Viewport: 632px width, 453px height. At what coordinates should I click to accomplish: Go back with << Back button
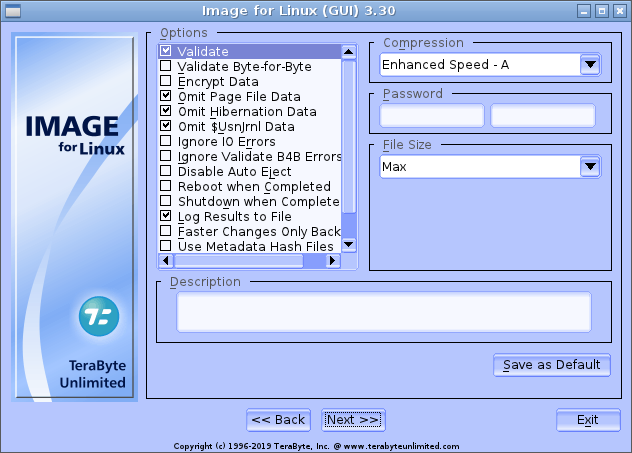pos(279,420)
